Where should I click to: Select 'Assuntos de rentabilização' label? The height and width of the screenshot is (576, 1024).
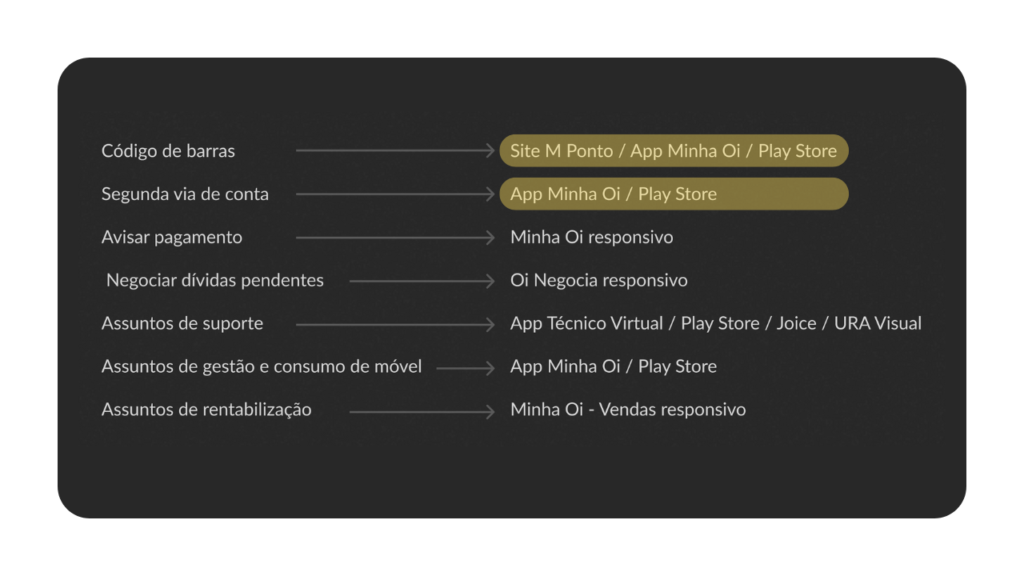(x=206, y=409)
